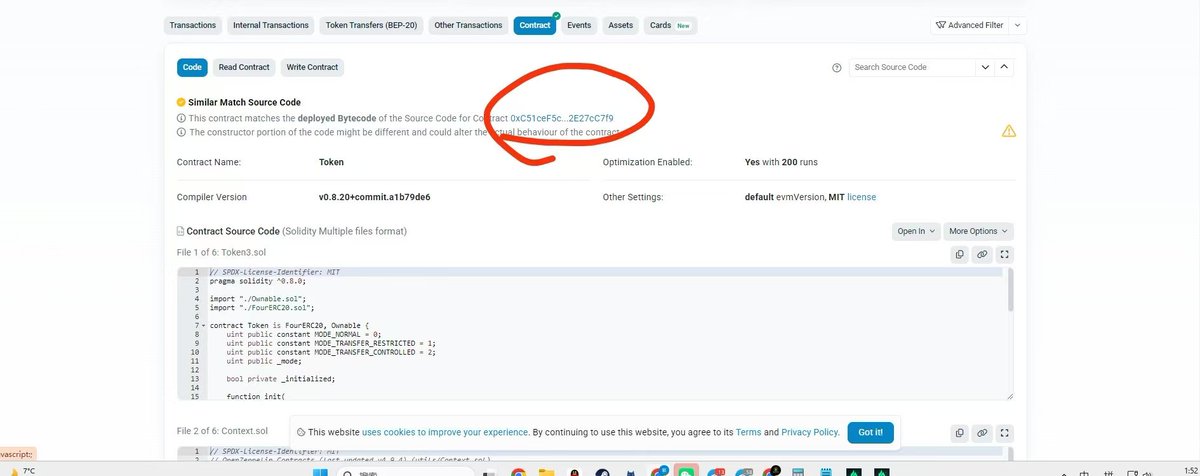
Task: Open the Terms link in cookie banner
Action: tap(748, 432)
